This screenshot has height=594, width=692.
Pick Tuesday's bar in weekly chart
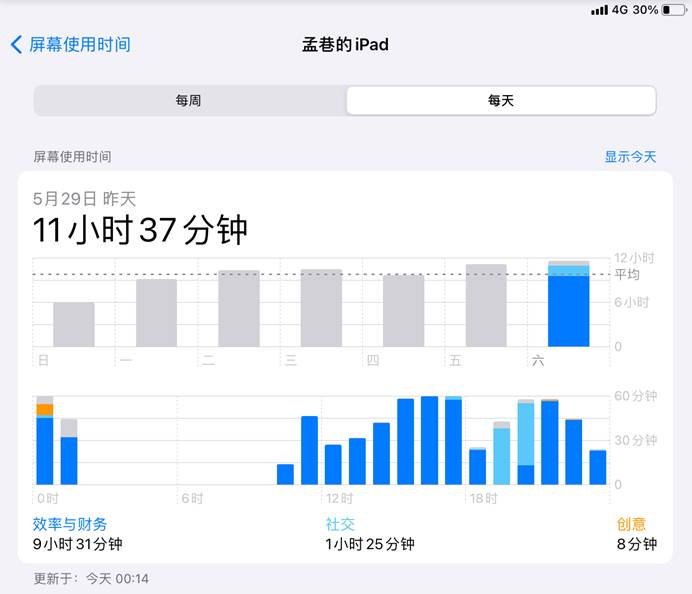(x=239, y=308)
